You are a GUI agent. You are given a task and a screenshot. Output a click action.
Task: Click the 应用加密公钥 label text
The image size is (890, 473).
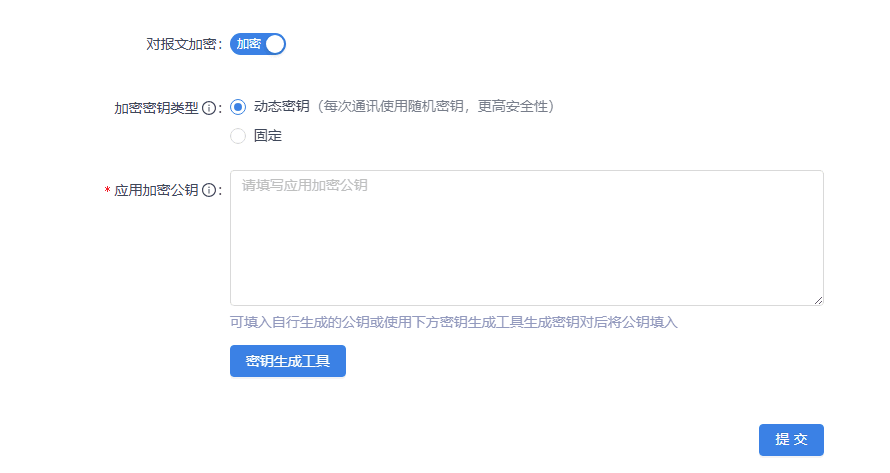point(156,190)
